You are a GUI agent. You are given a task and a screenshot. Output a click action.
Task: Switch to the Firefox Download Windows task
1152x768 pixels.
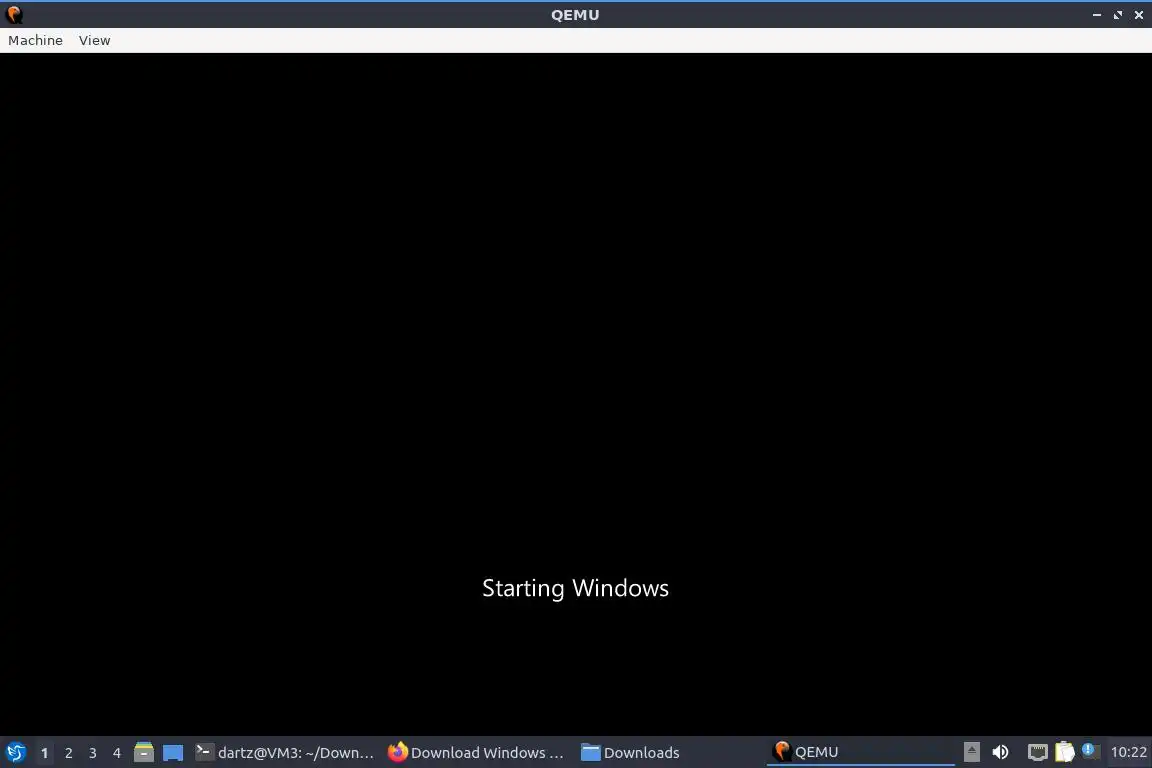click(x=476, y=753)
